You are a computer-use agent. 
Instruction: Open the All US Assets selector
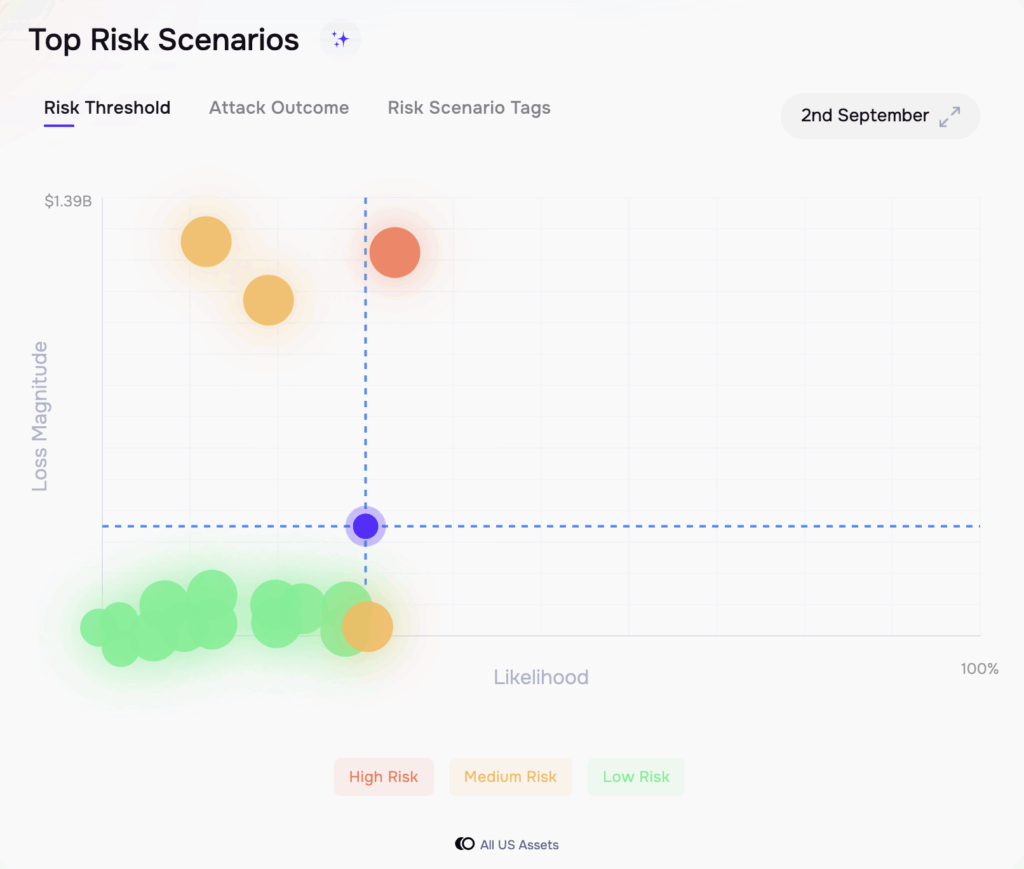[507, 844]
